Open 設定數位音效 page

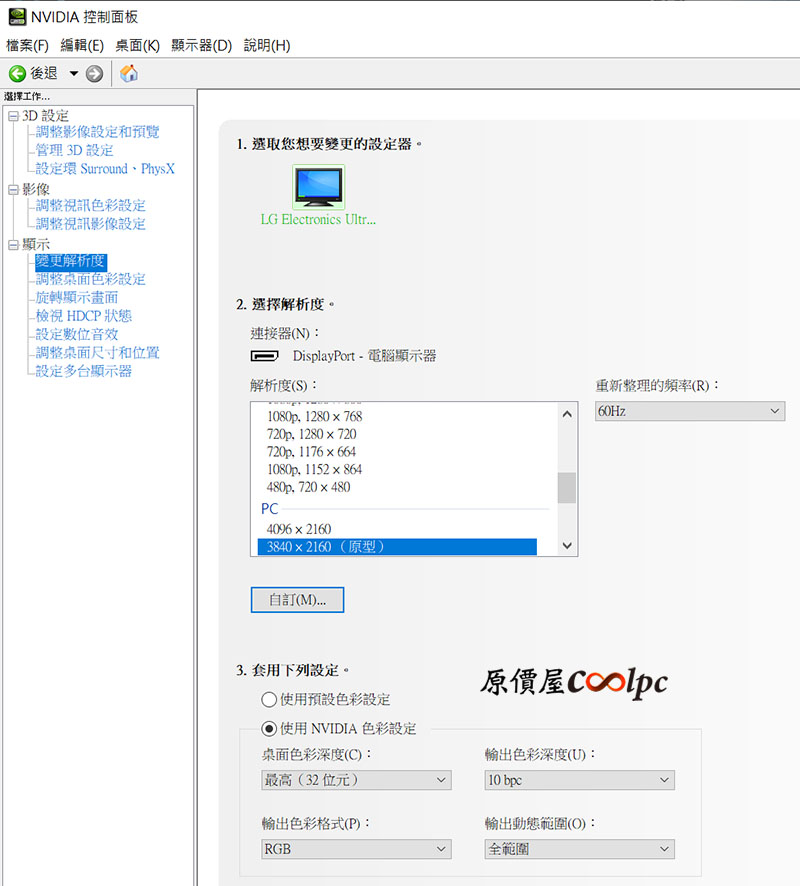pos(77,335)
